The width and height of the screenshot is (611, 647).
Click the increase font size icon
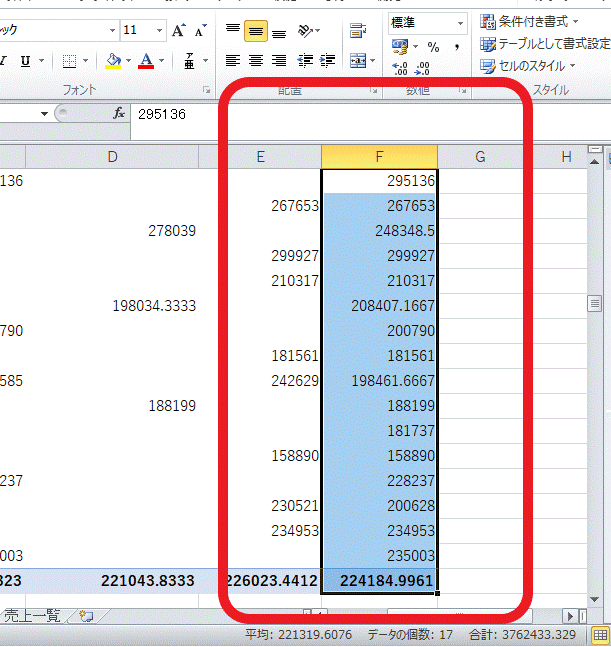click(x=179, y=31)
